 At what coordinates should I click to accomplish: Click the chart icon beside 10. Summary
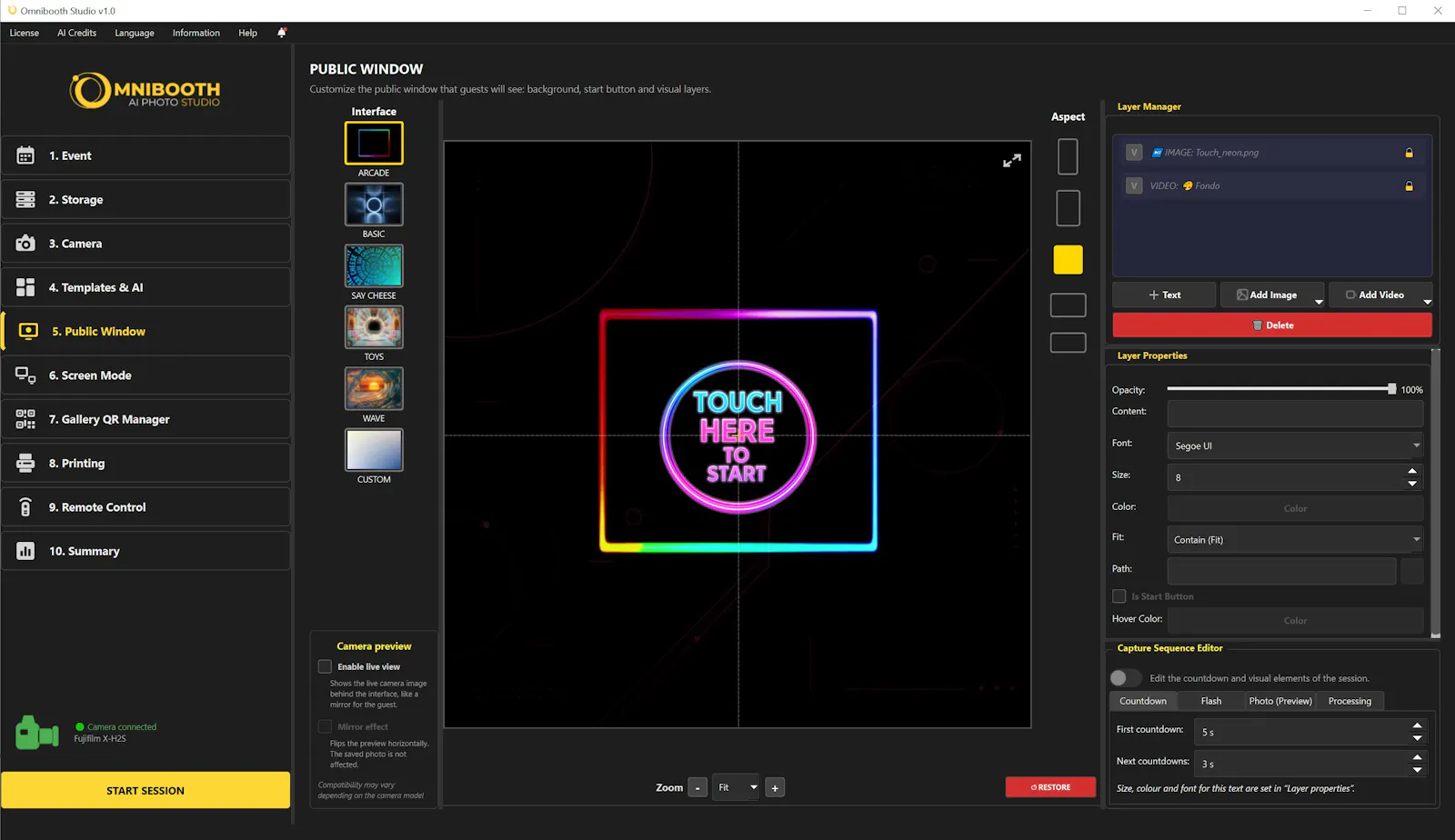(x=25, y=551)
